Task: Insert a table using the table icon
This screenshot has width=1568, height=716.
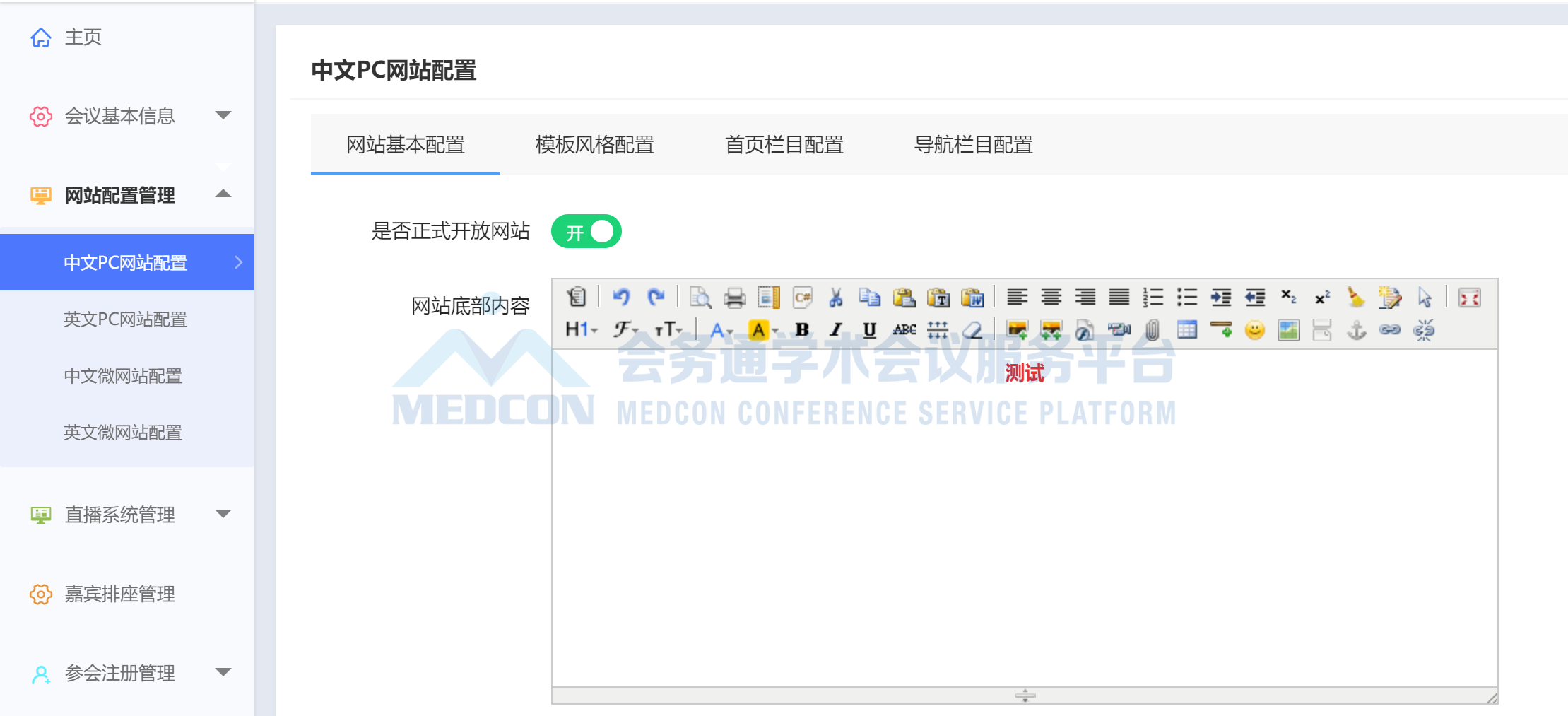Action: [1186, 330]
